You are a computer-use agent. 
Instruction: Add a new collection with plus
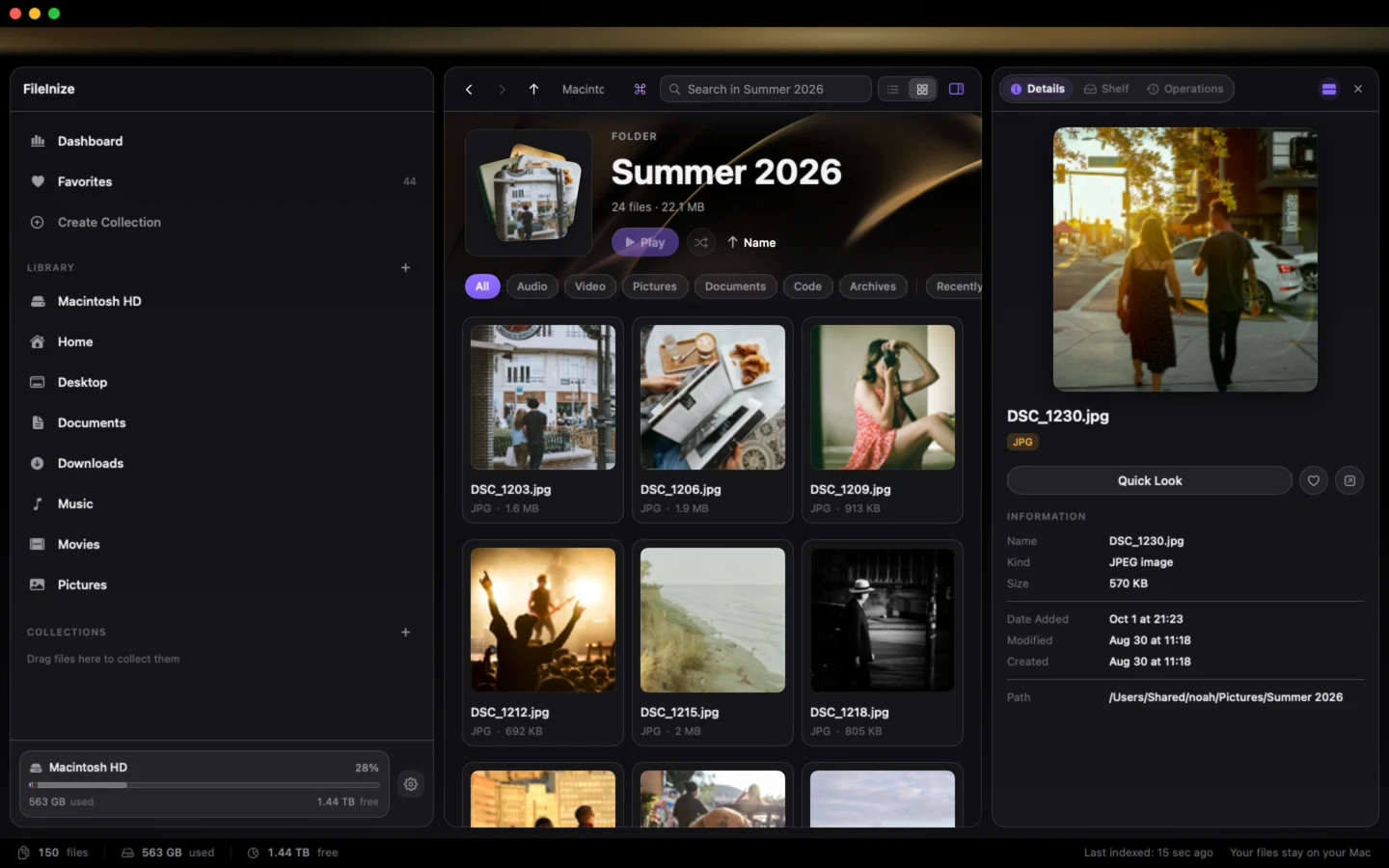tap(405, 632)
